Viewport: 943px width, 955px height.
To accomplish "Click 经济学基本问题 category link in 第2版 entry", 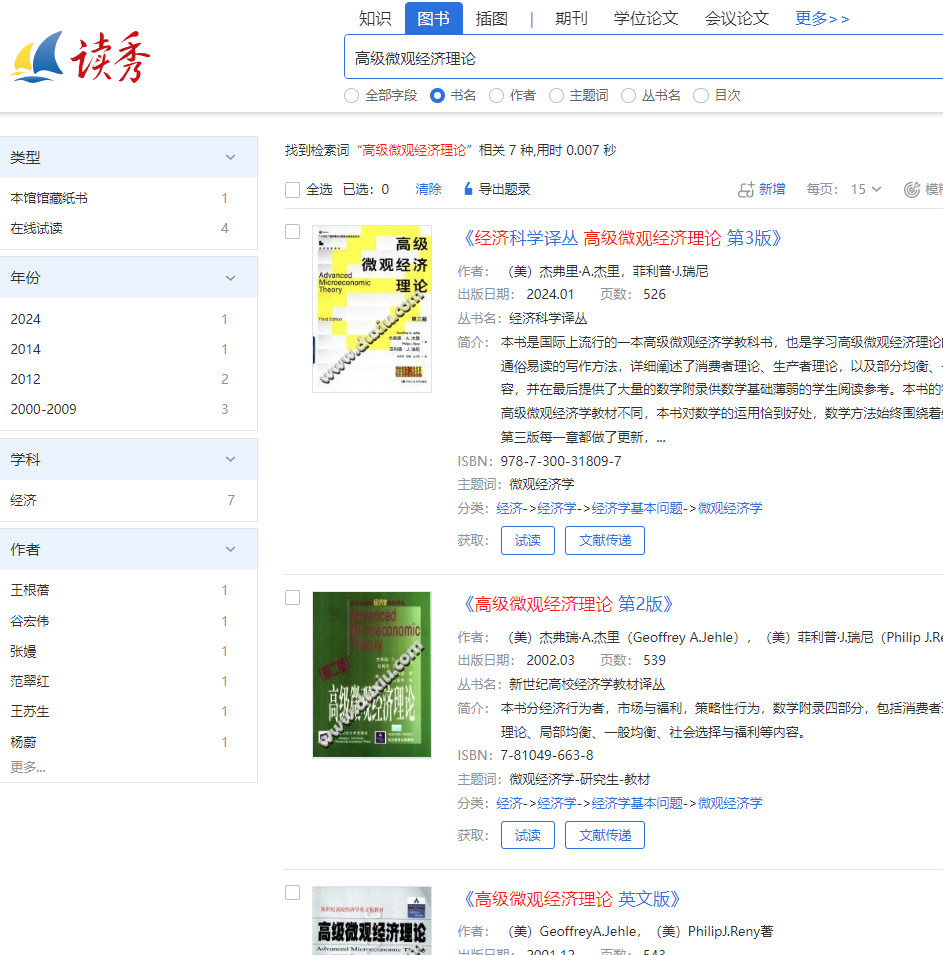I will tap(637, 803).
